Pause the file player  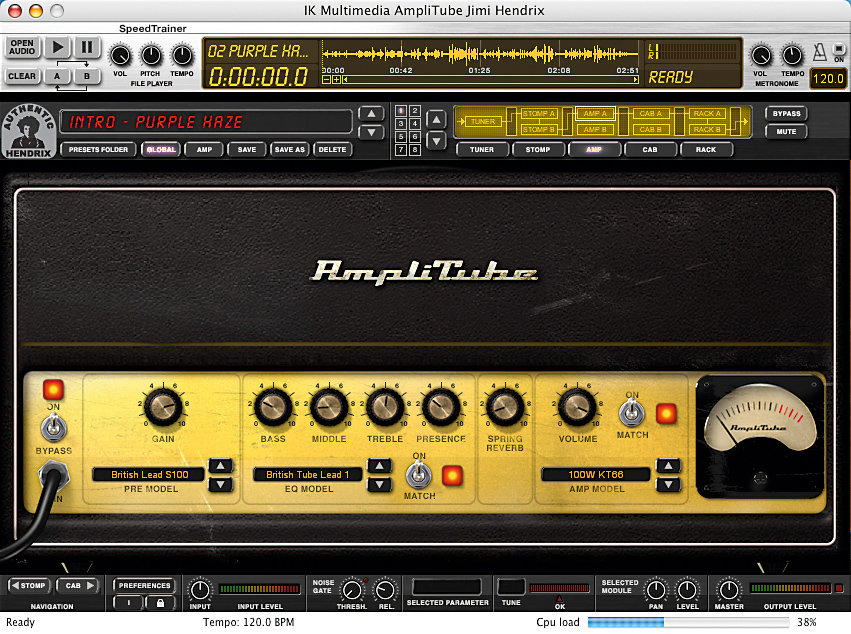click(x=87, y=48)
